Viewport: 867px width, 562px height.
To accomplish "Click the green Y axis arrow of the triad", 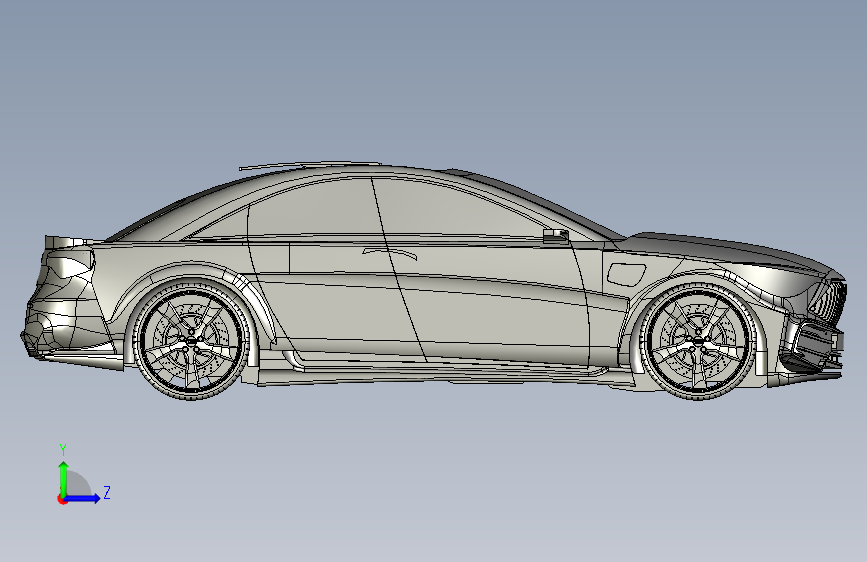I will point(64,478).
